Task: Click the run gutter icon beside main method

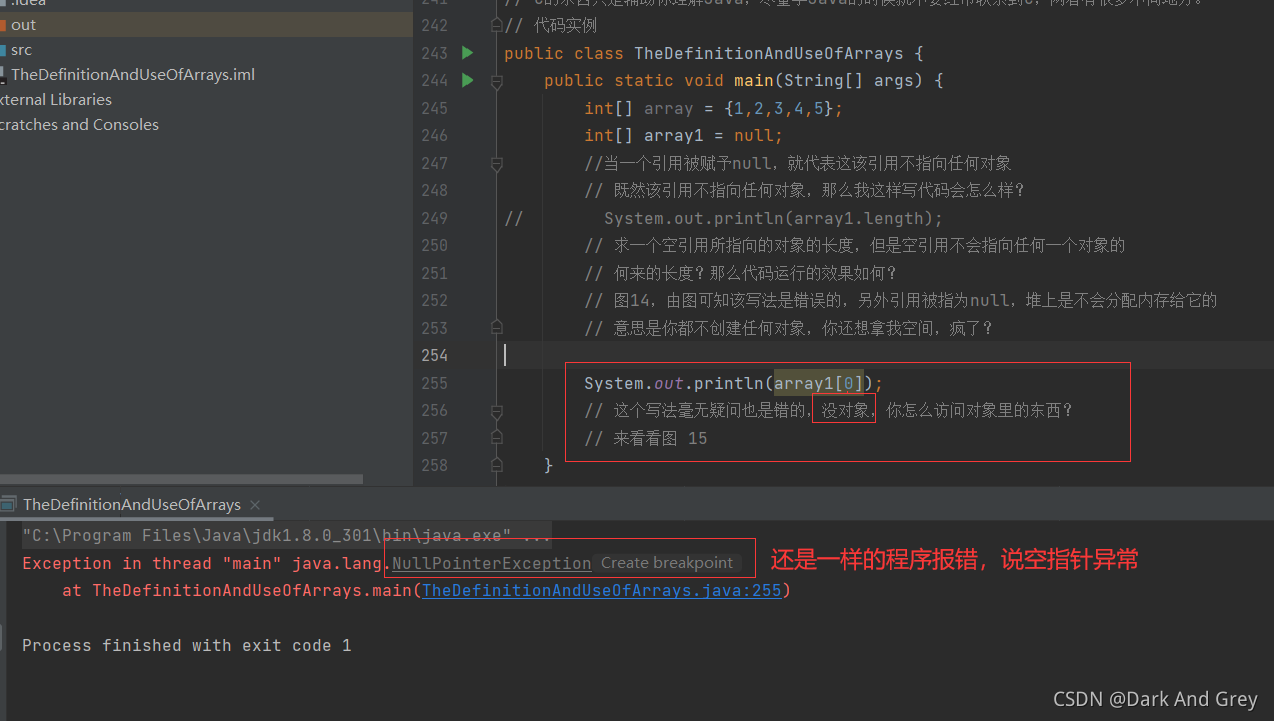Action: click(x=467, y=80)
